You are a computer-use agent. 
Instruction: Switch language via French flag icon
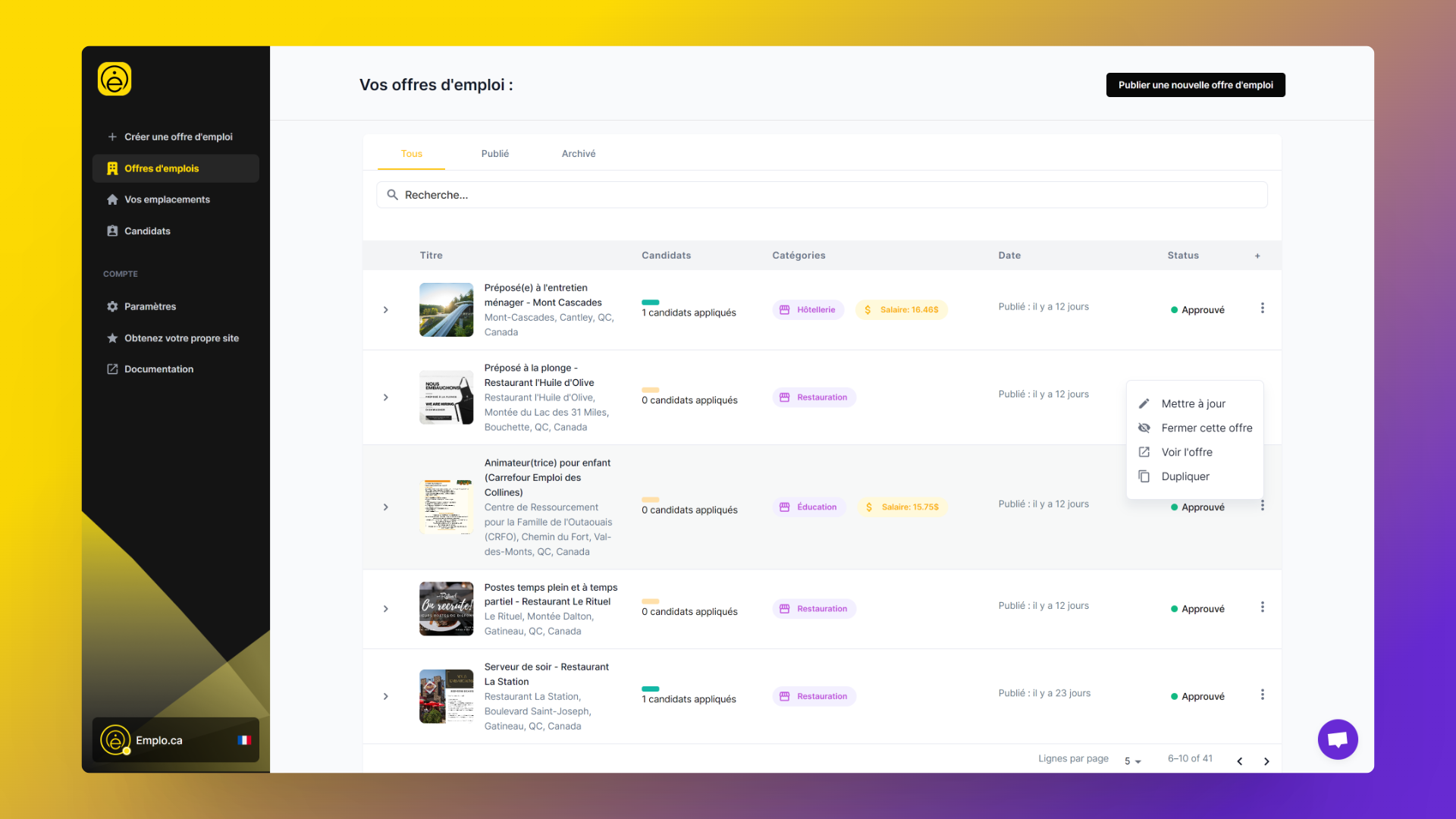click(244, 740)
